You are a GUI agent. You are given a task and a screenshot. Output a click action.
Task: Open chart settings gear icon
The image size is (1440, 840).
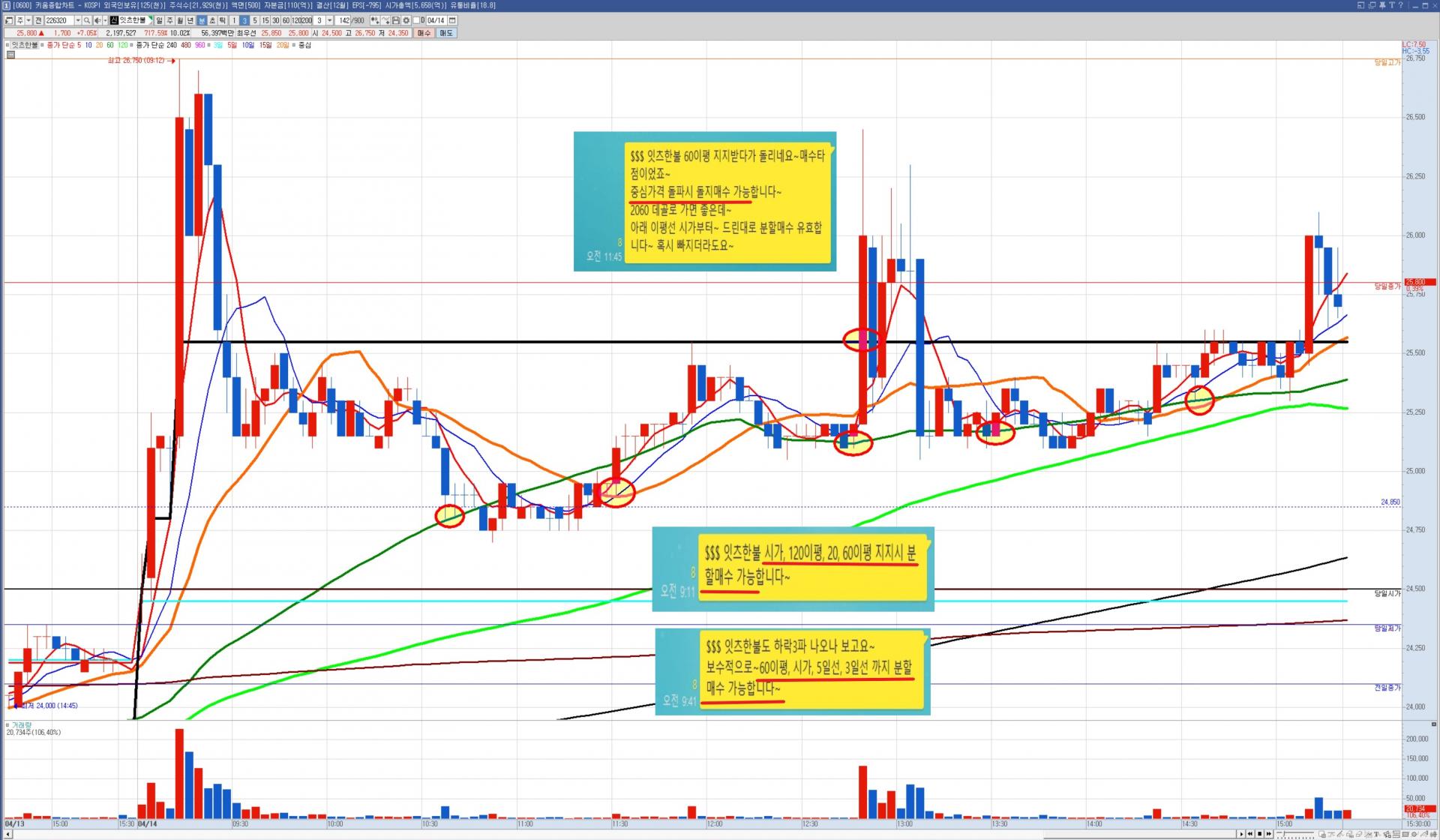(406, 20)
